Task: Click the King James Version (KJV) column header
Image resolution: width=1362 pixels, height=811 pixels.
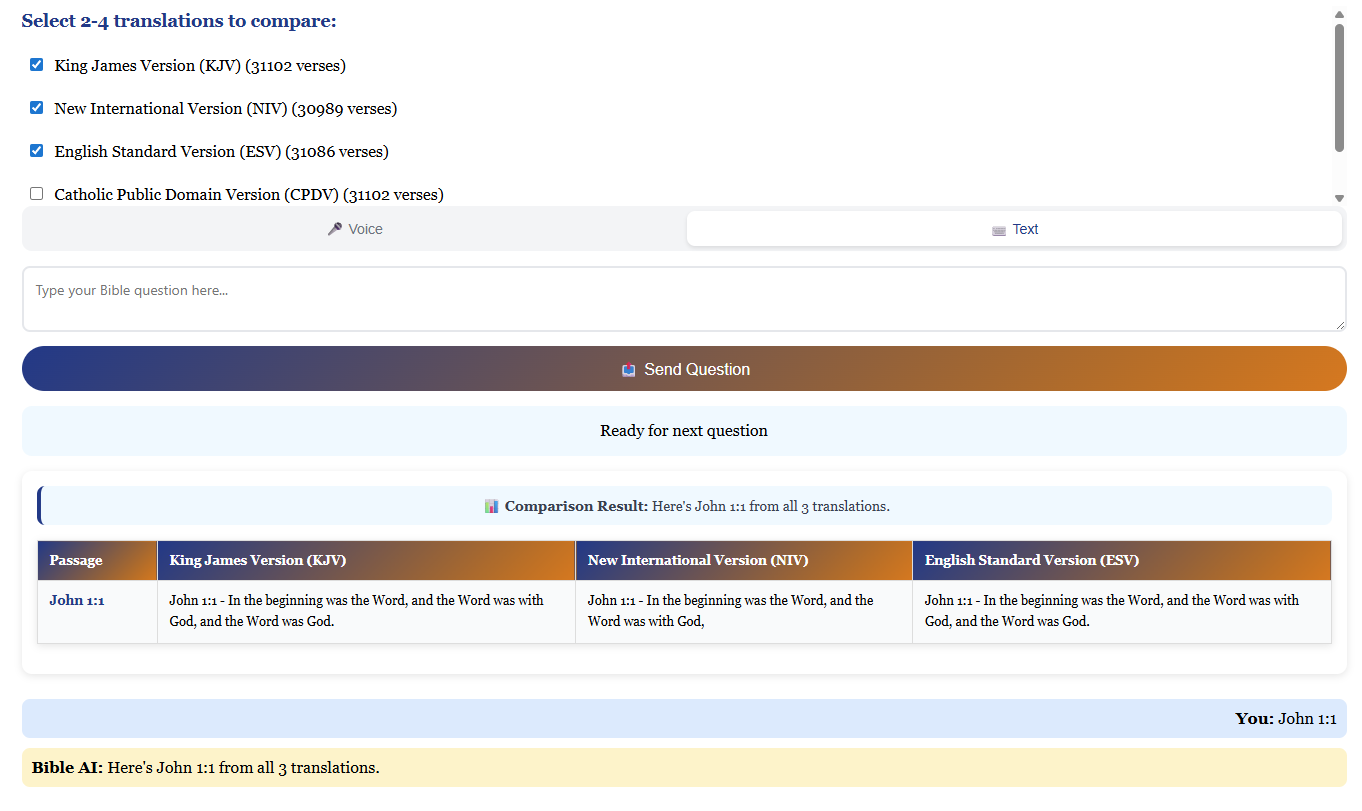Action: (x=366, y=560)
